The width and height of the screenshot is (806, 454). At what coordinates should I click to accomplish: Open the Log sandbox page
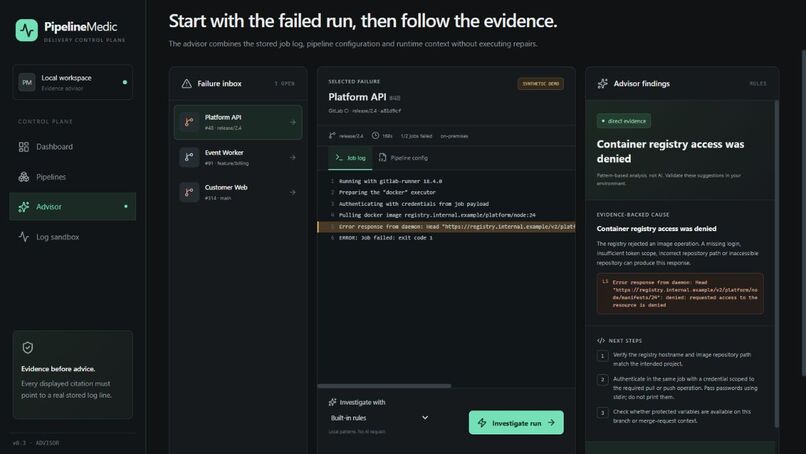coord(72,237)
